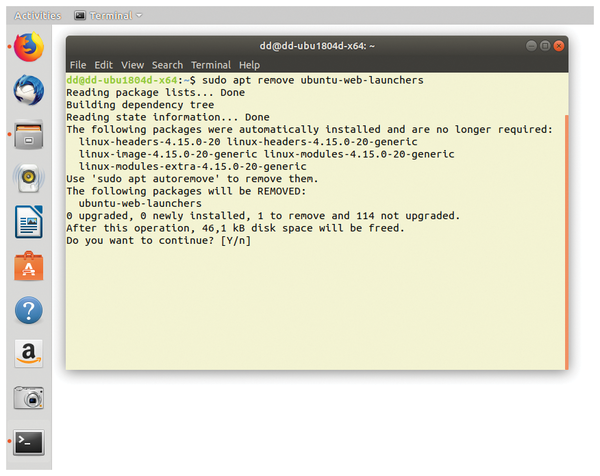Click the Terminal icon in the dock
Viewport: 600px width, 476px height.
28,441
